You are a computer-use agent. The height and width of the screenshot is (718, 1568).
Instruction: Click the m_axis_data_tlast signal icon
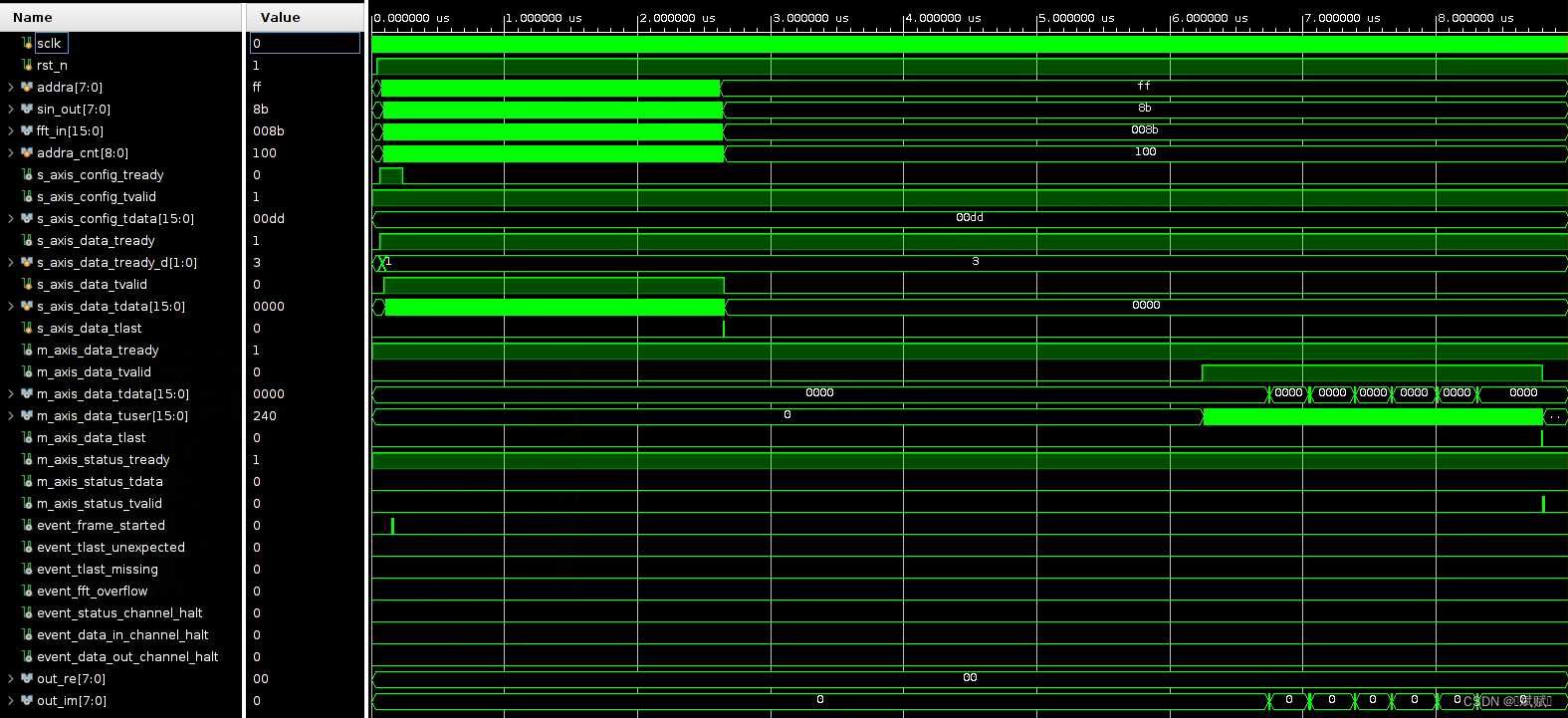[28, 437]
